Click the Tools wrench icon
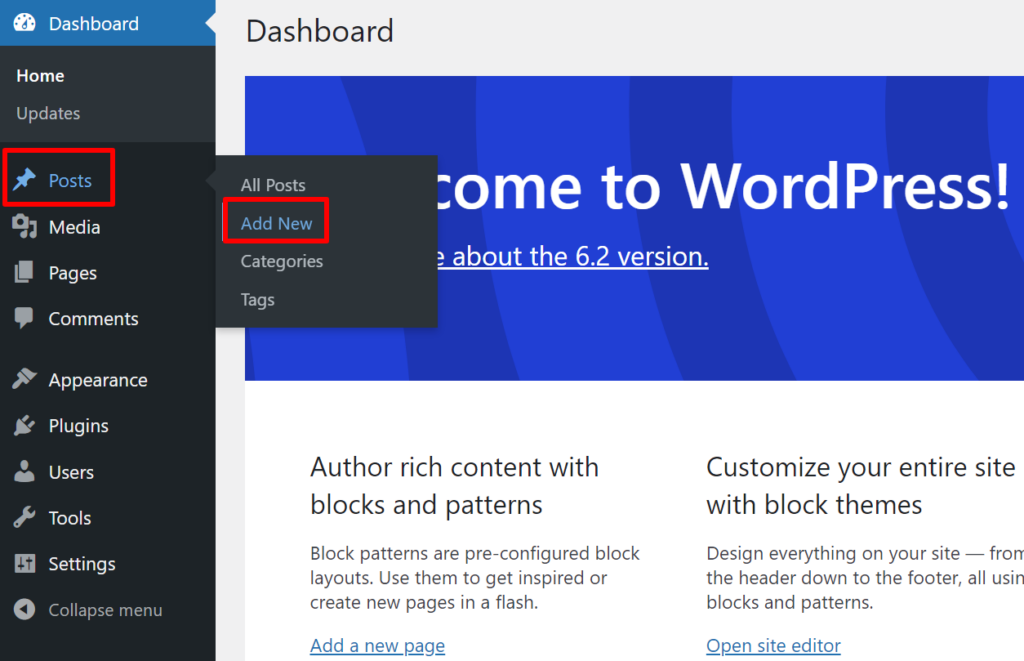1024x661 pixels. click(x=27, y=518)
